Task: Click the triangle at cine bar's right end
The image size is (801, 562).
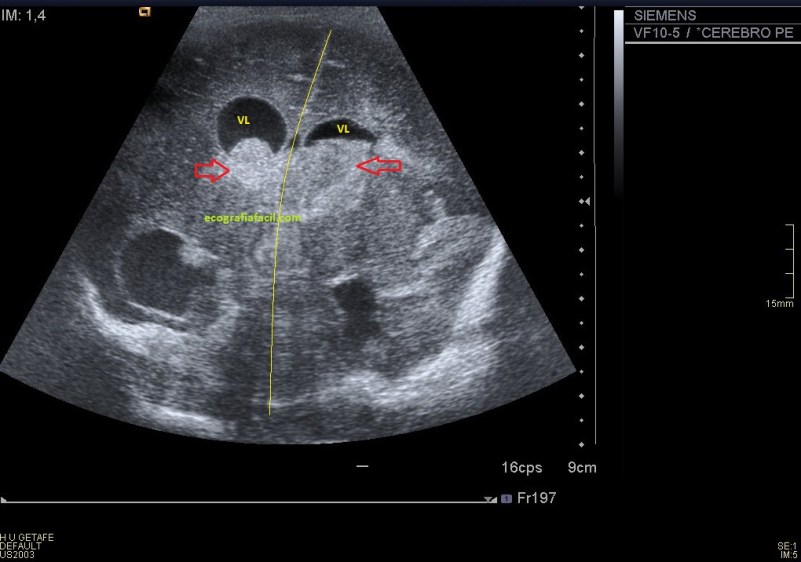Action: pyautogui.click(x=489, y=498)
